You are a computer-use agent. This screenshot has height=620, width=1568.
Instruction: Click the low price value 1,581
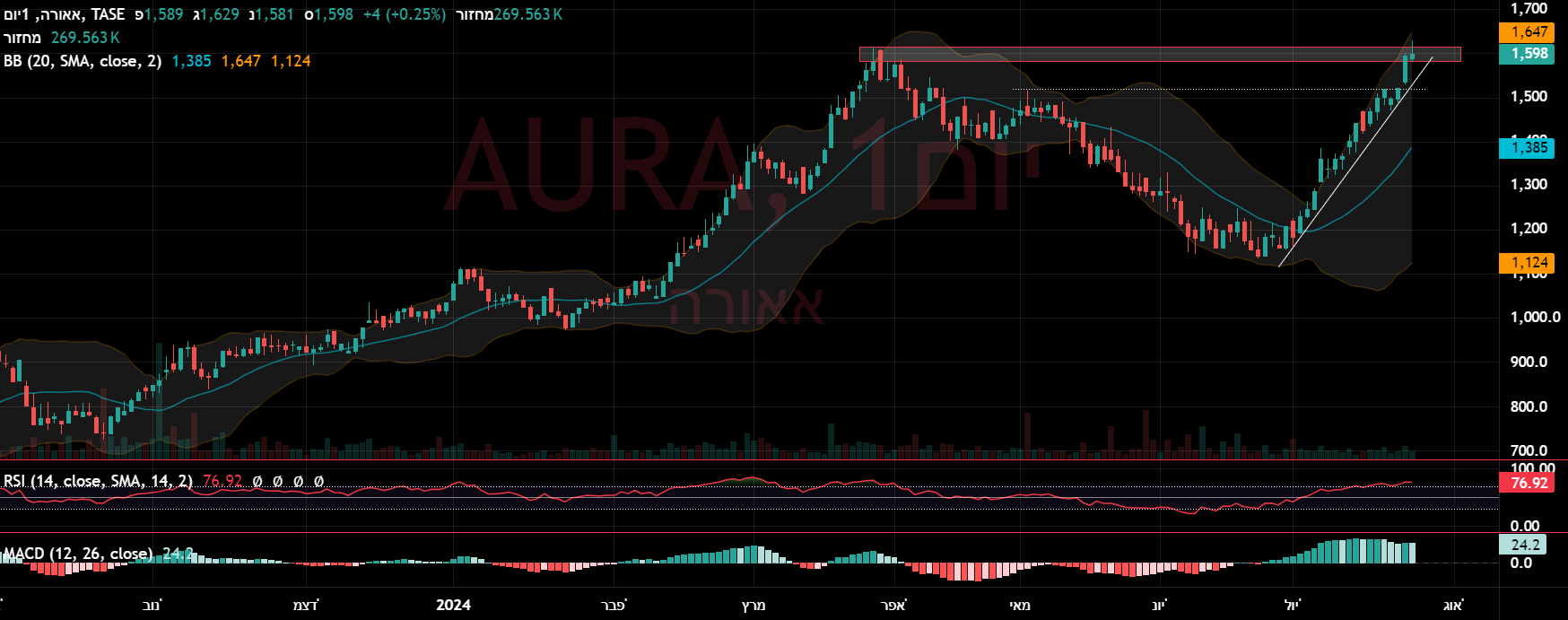coord(274,14)
